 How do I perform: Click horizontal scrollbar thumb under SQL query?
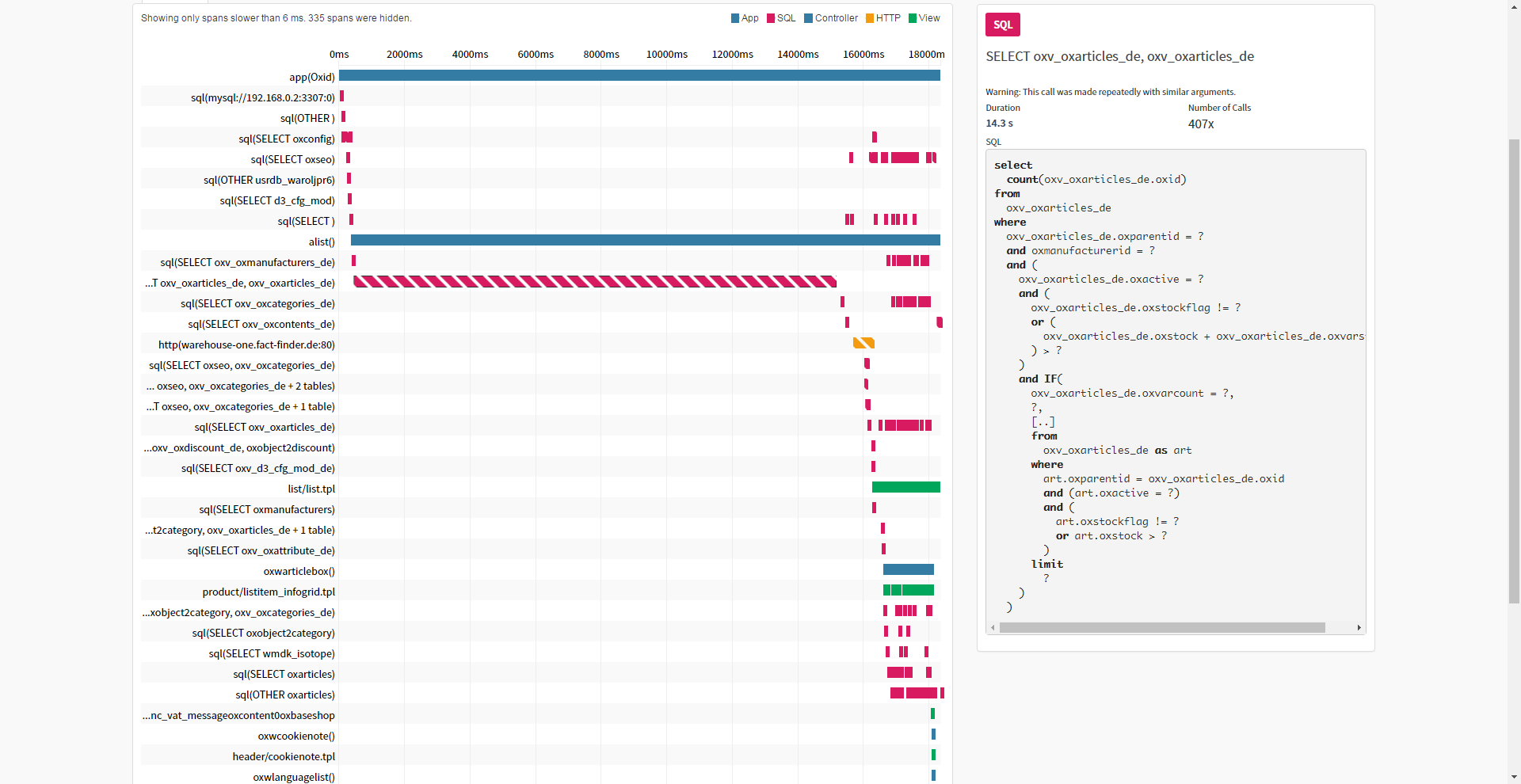point(1161,627)
